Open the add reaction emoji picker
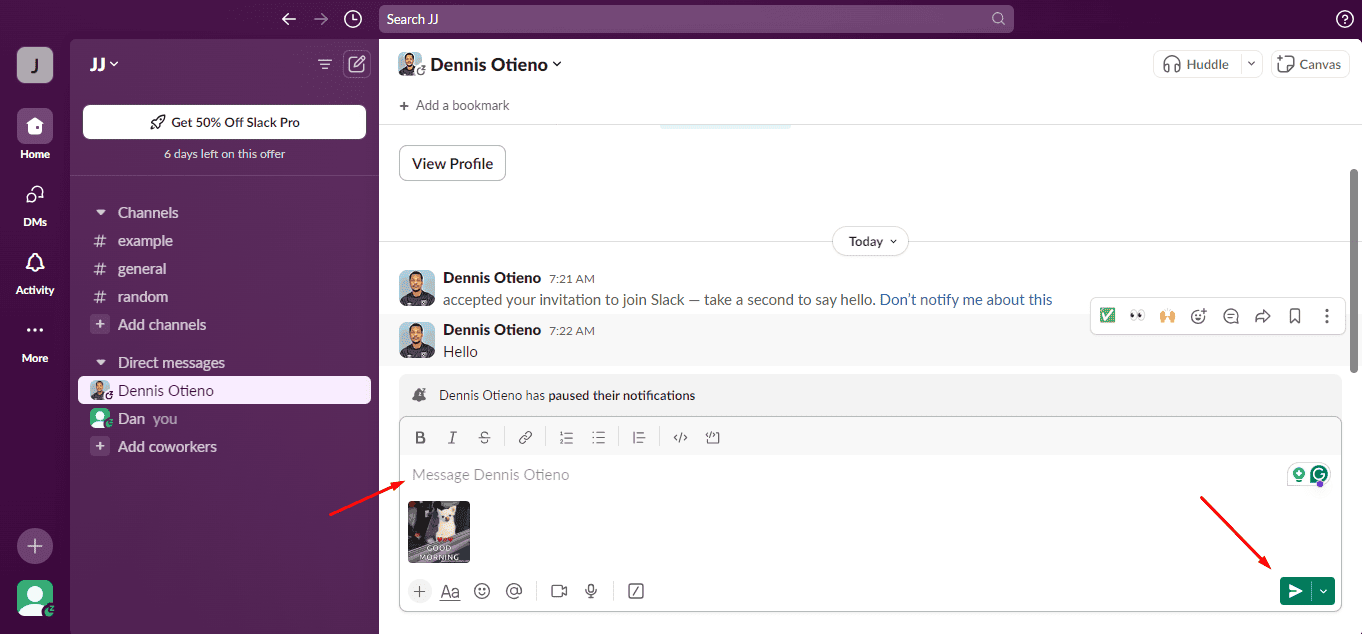Screen dimensions: 1362x634 [1198, 316]
